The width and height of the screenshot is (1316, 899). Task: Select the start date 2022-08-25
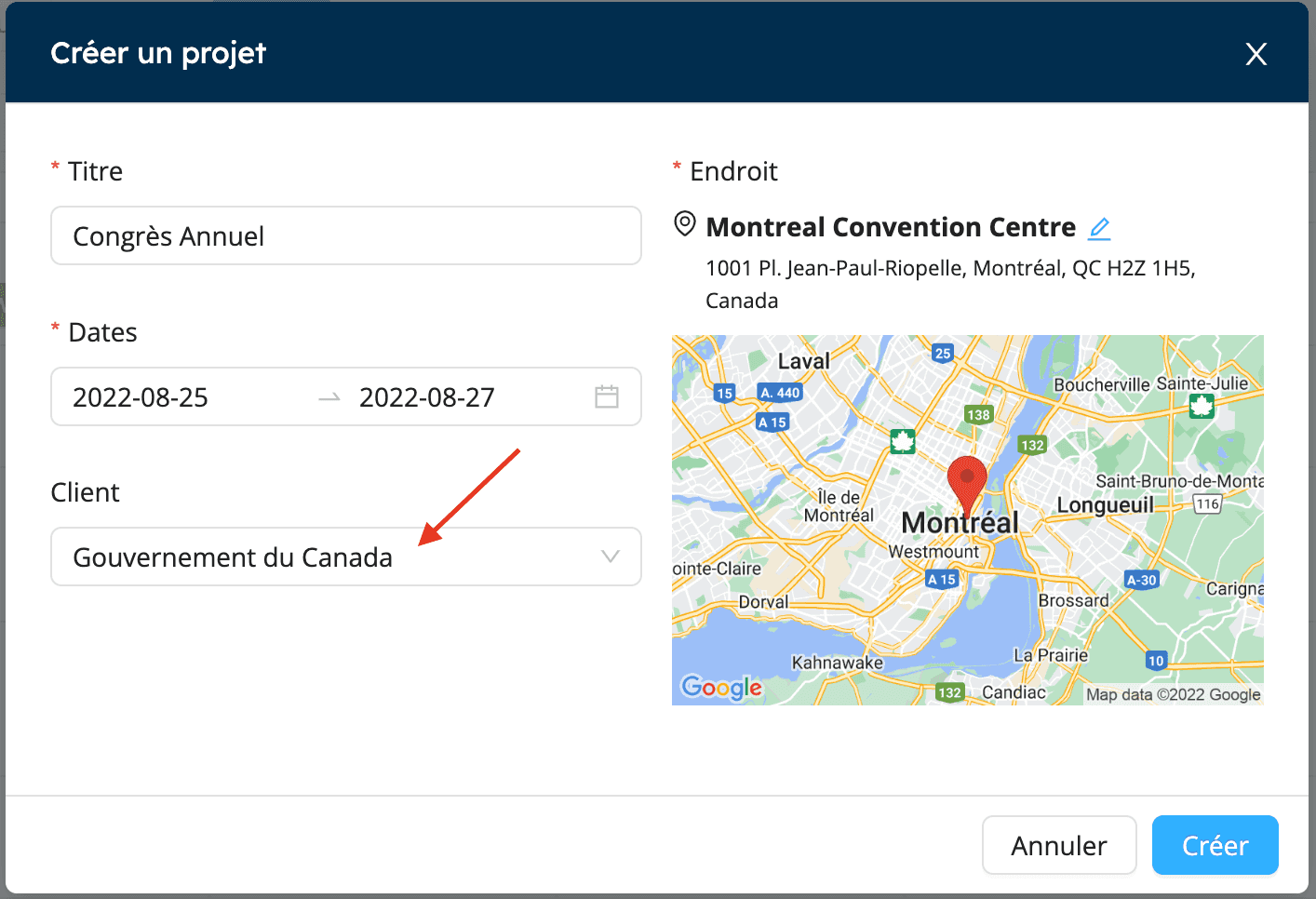(x=141, y=397)
